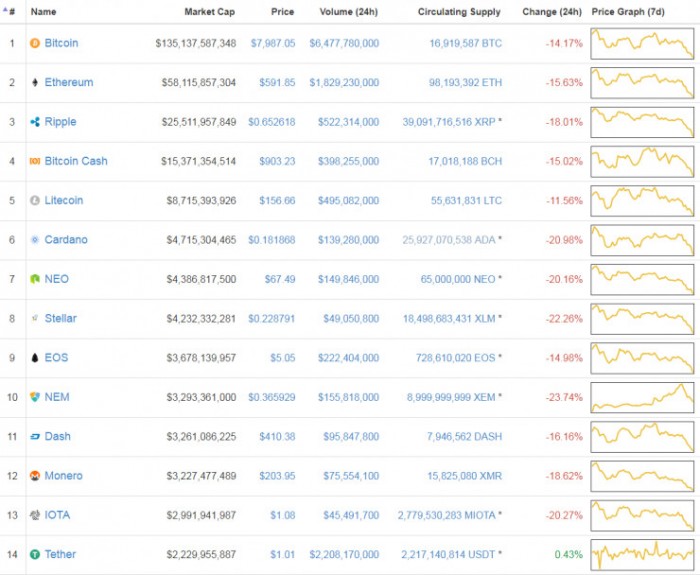700x575 pixels.
Task: Click the IOTA logo icon
Action: 35,515
